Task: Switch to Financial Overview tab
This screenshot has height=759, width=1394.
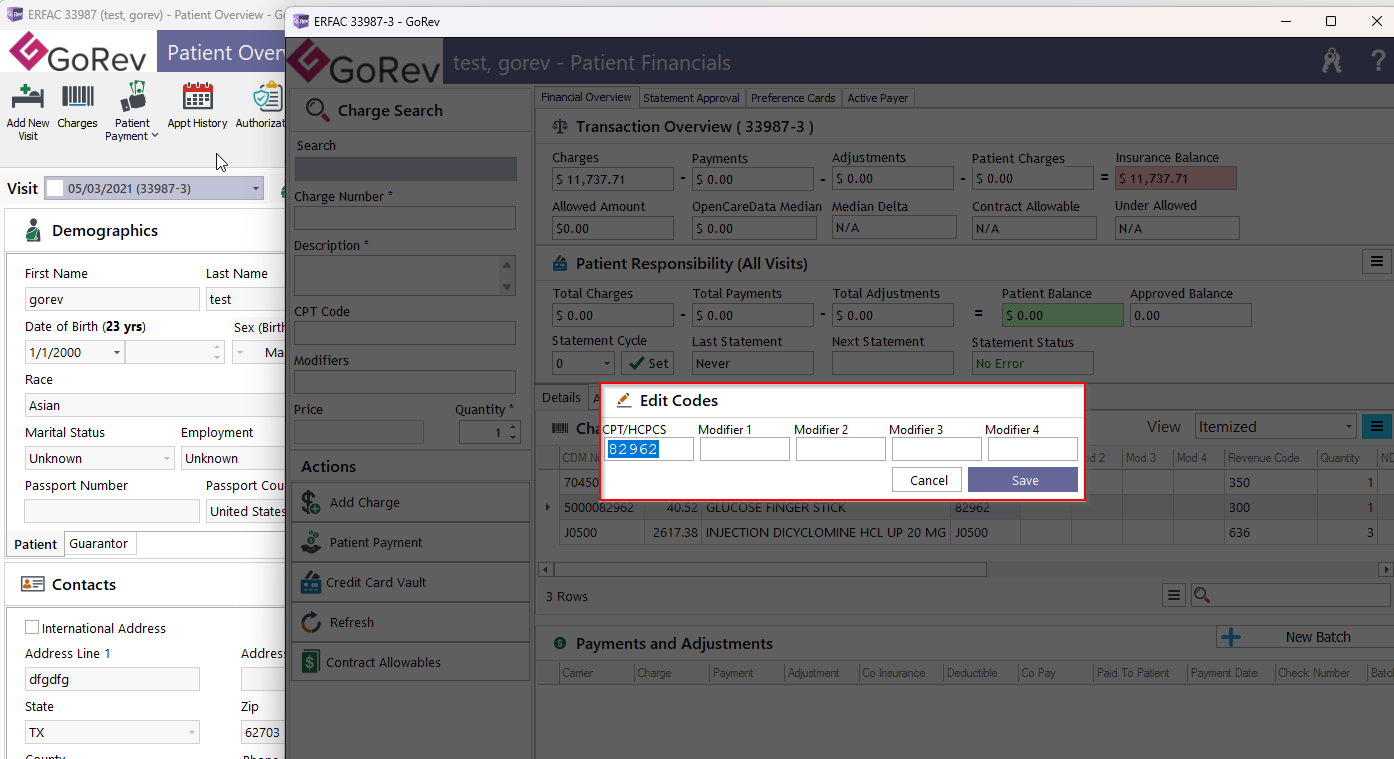Action: coord(586,97)
